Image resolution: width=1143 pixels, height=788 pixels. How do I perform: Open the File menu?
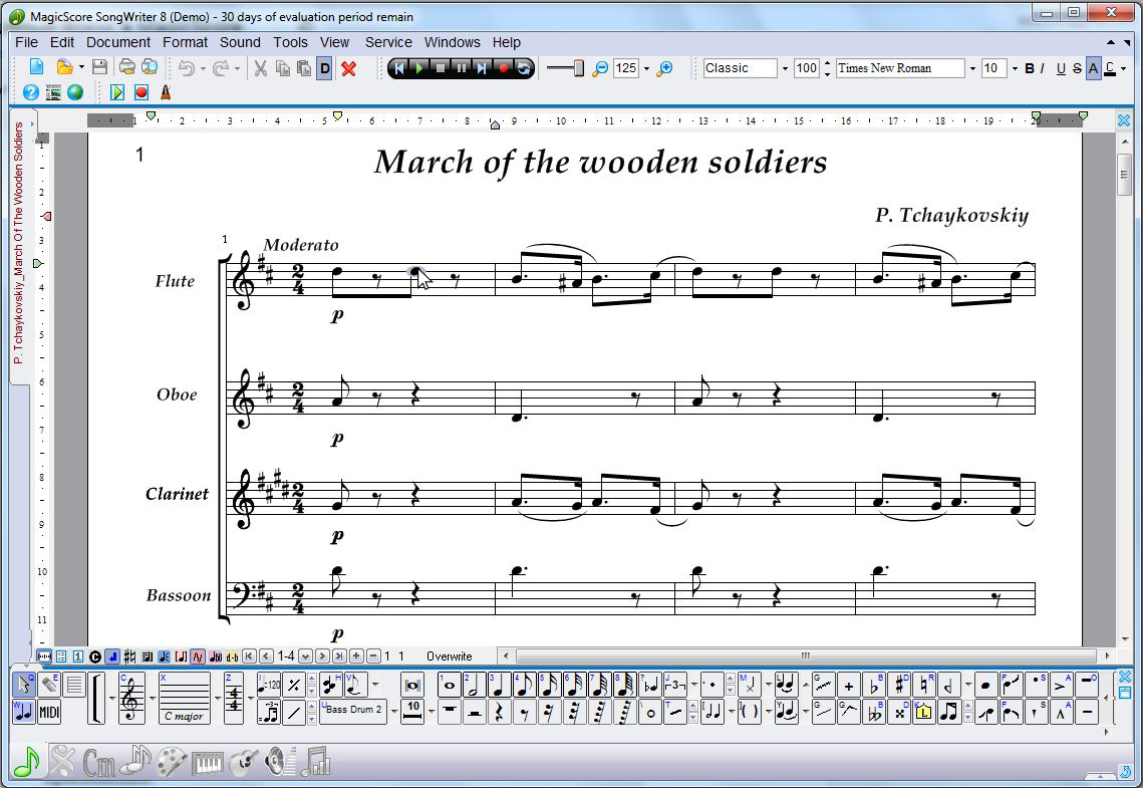point(26,42)
